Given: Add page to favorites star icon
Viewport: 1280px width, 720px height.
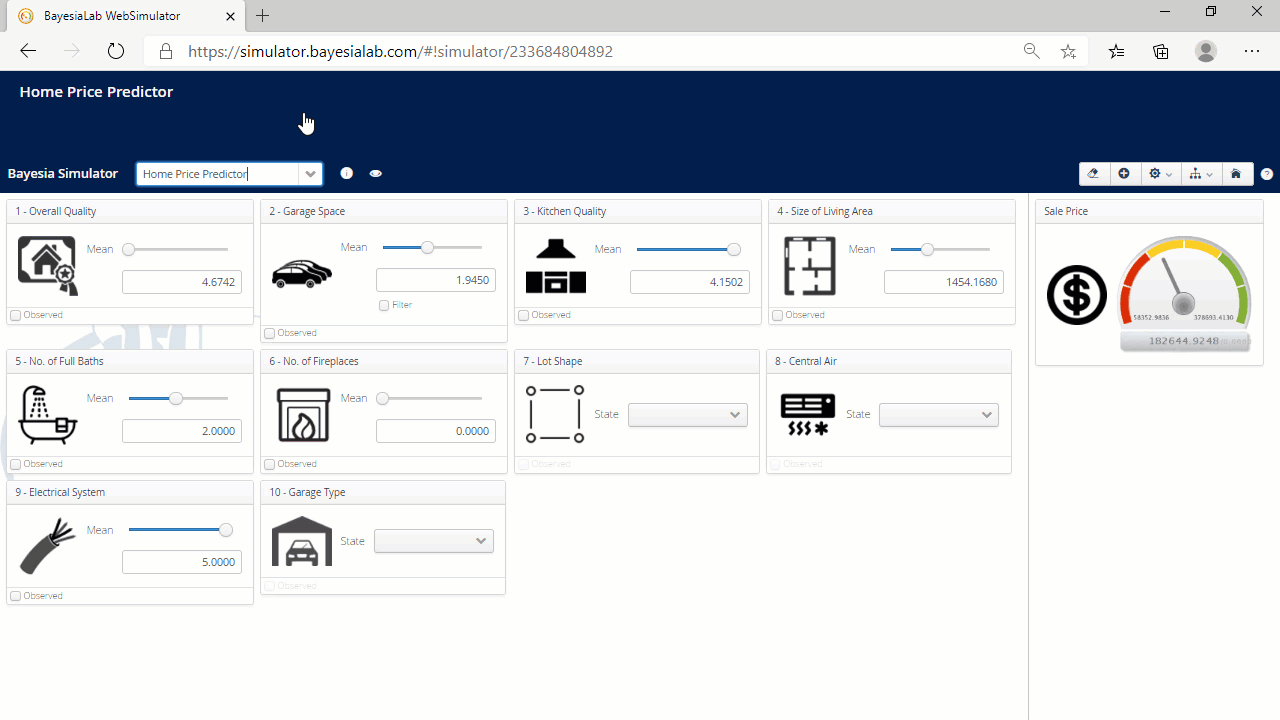Looking at the screenshot, I should [1068, 51].
